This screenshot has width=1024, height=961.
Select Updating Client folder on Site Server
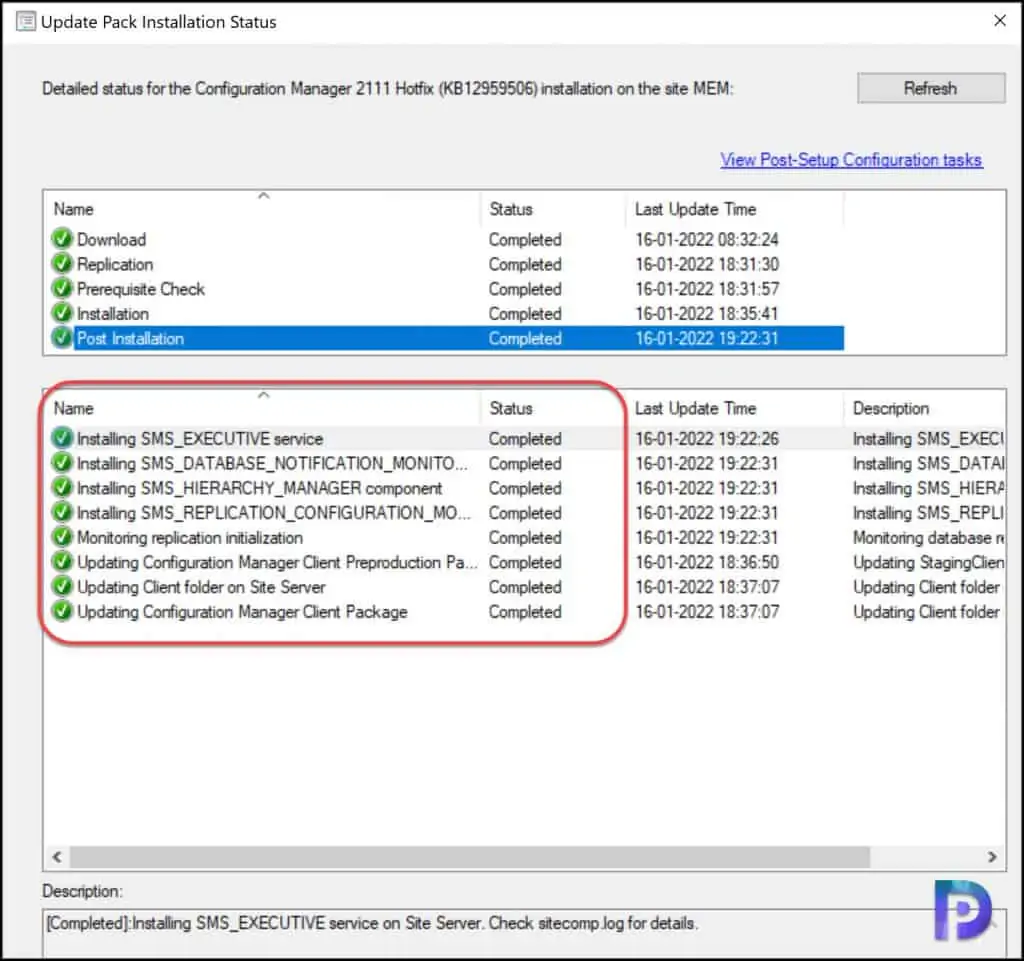201,587
